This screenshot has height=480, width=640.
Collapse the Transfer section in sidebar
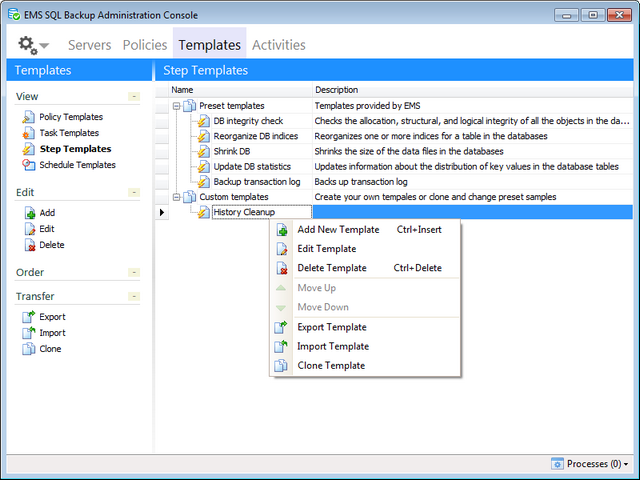tap(134, 296)
